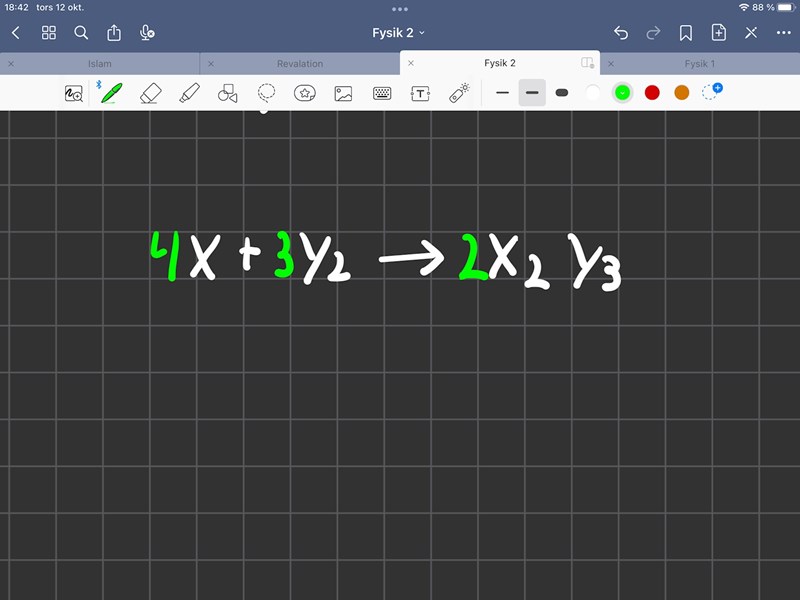Select the Pen tool
Viewport: 800px width, 600px height.
tap(112, 93)
